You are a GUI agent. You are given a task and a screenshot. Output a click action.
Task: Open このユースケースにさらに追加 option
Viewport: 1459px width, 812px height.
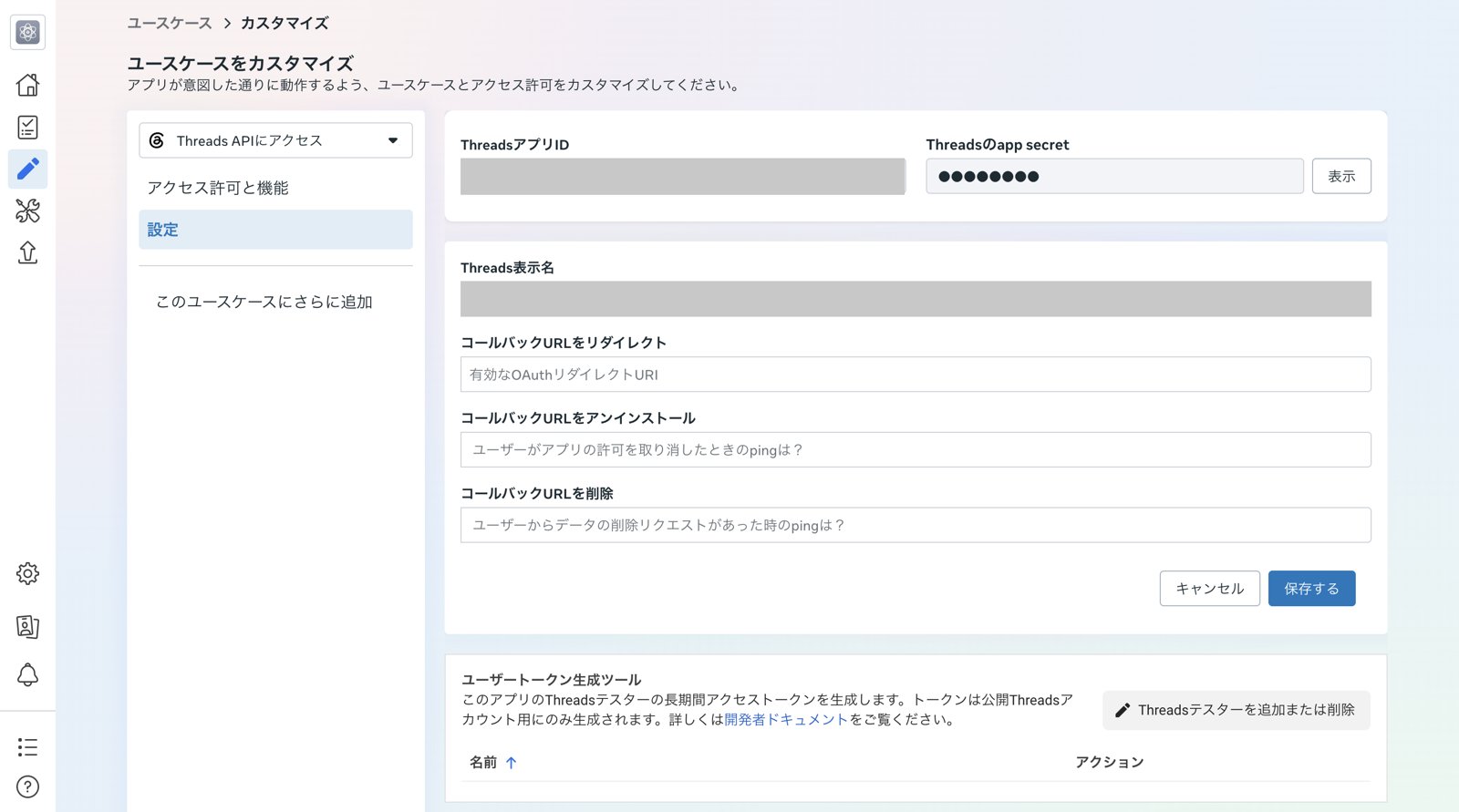pos(264,302)
